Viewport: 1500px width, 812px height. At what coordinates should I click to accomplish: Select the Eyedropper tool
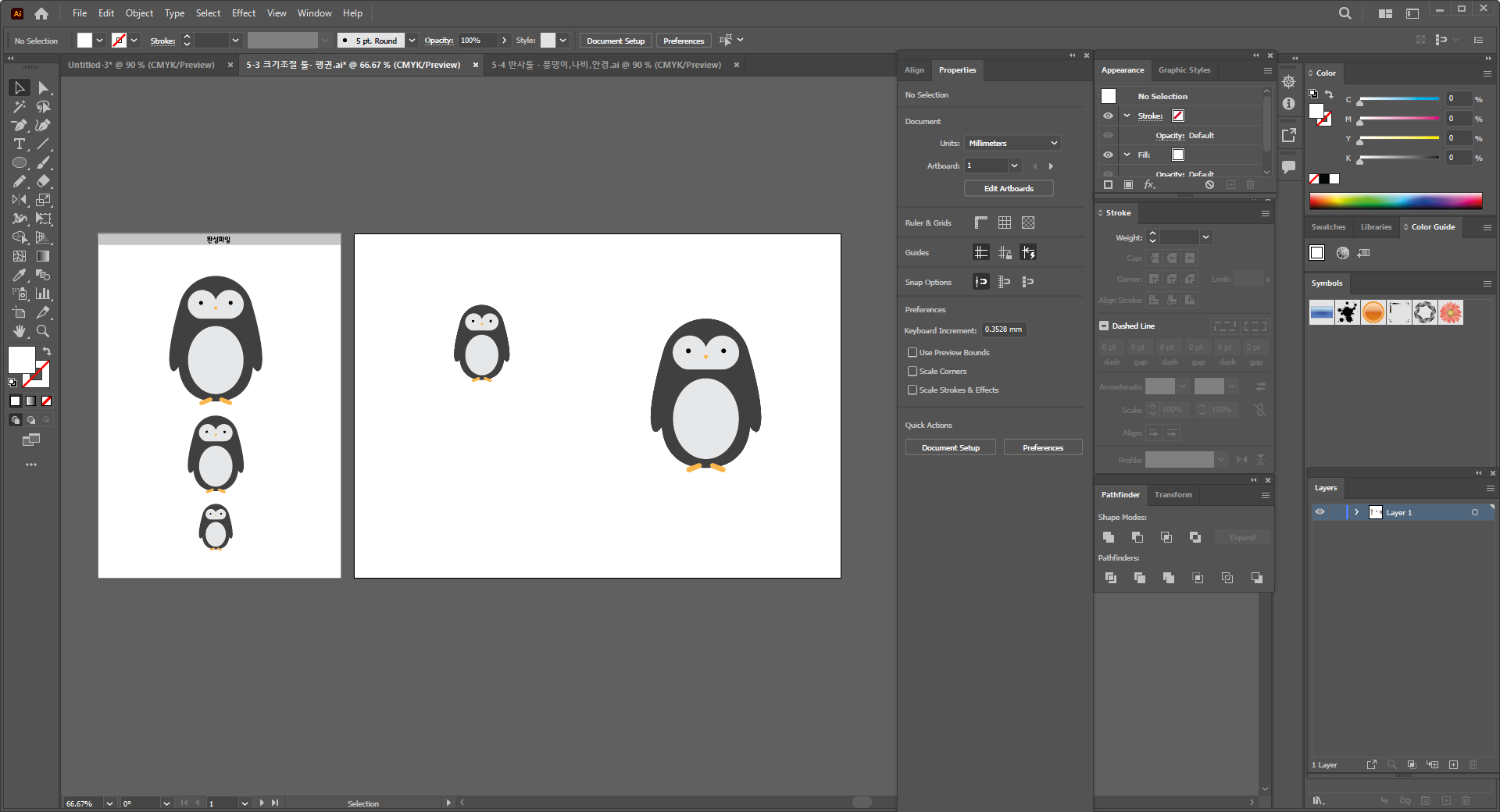tap(20, 276)
